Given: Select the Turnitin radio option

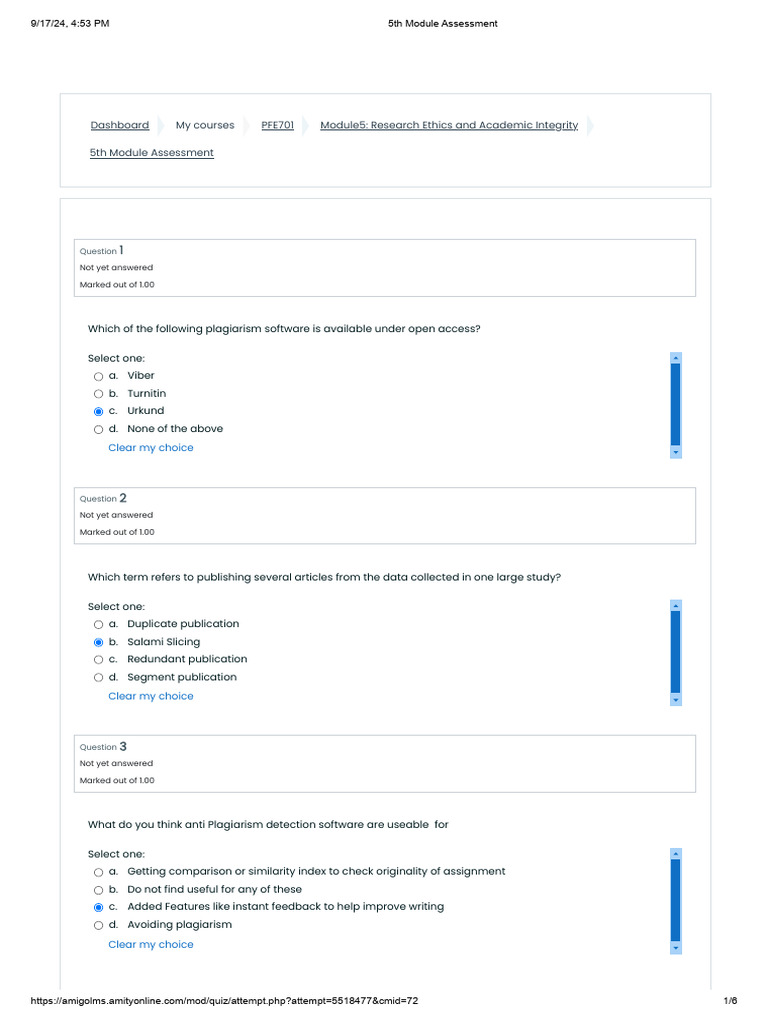Looking at the screenshot, I should click(99, 394).
